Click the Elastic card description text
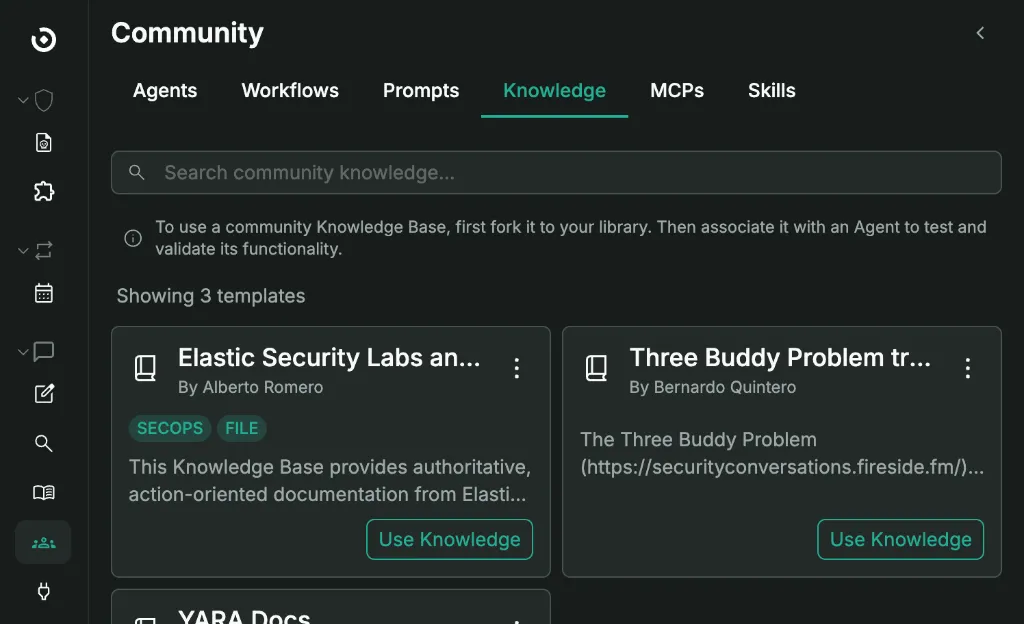The image size is (1024, 624). coord(330,480)
